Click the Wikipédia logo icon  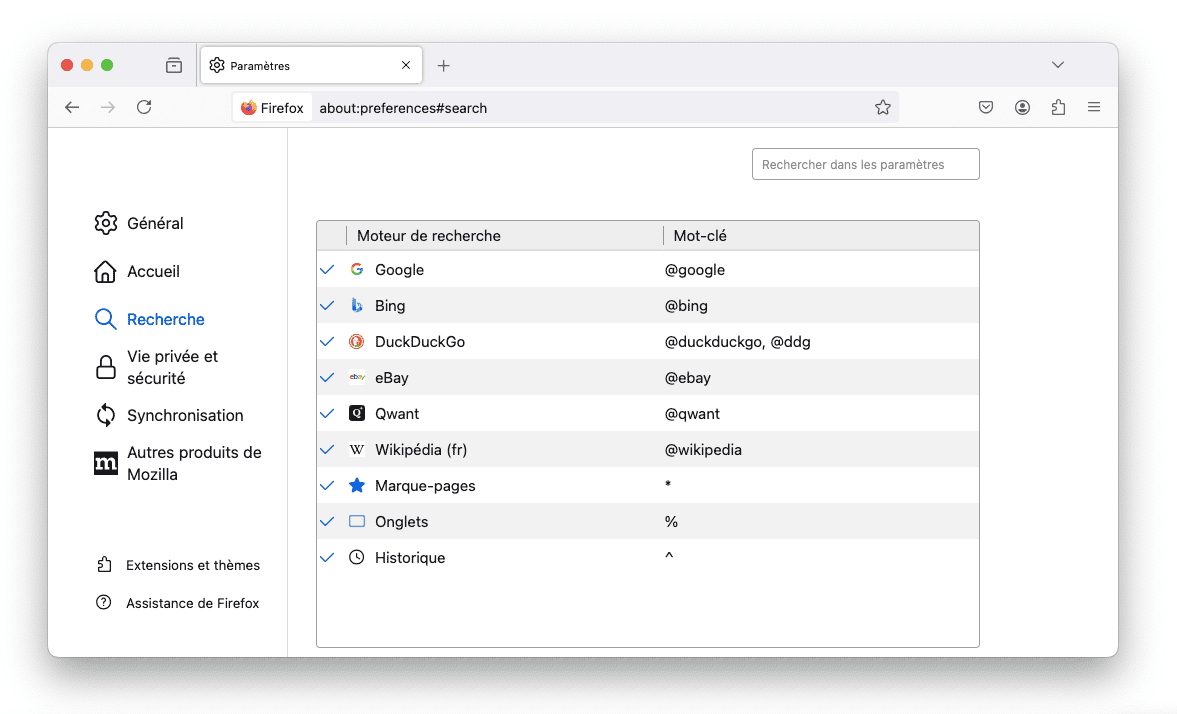point(357,450)
